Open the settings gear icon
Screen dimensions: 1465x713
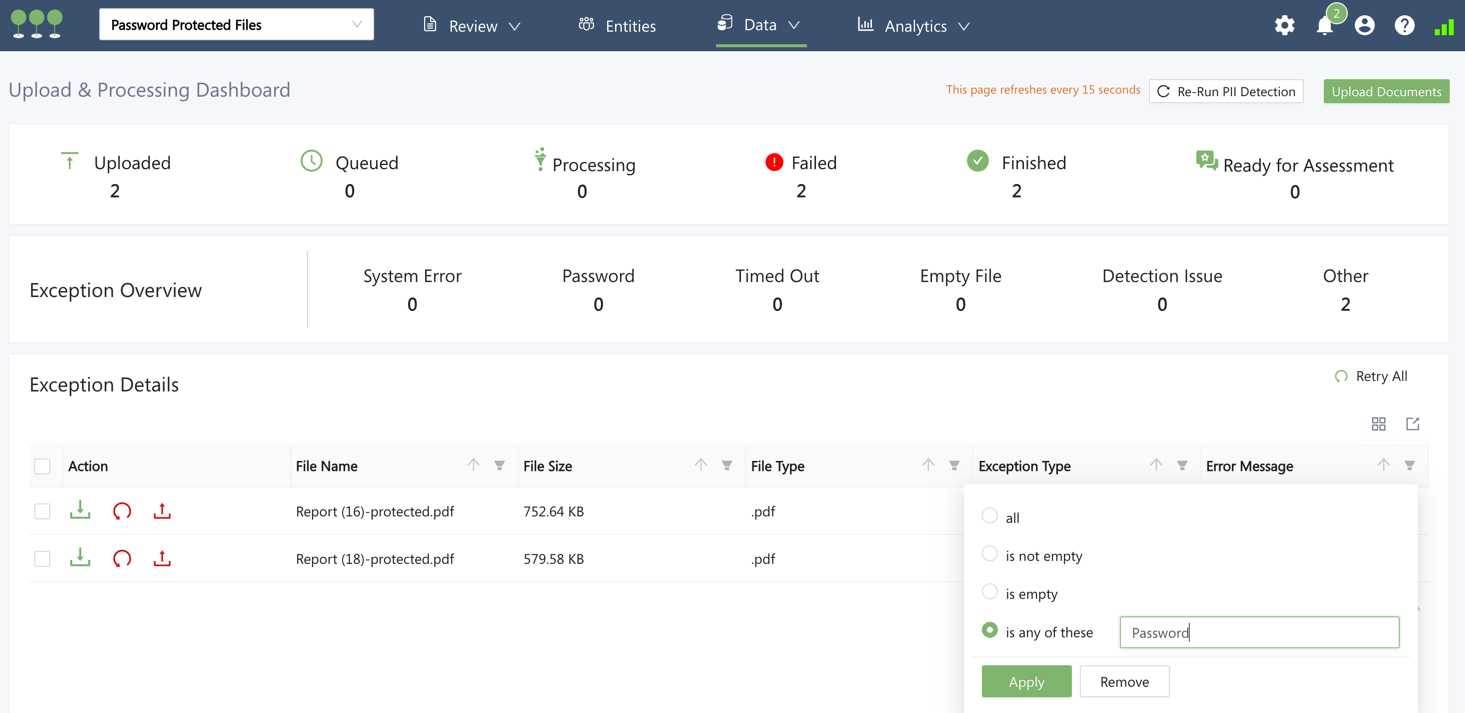(1284, 26)
